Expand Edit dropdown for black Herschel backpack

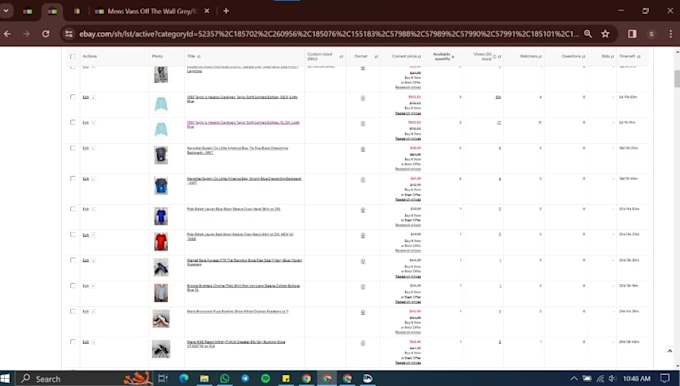coord(93,149)
